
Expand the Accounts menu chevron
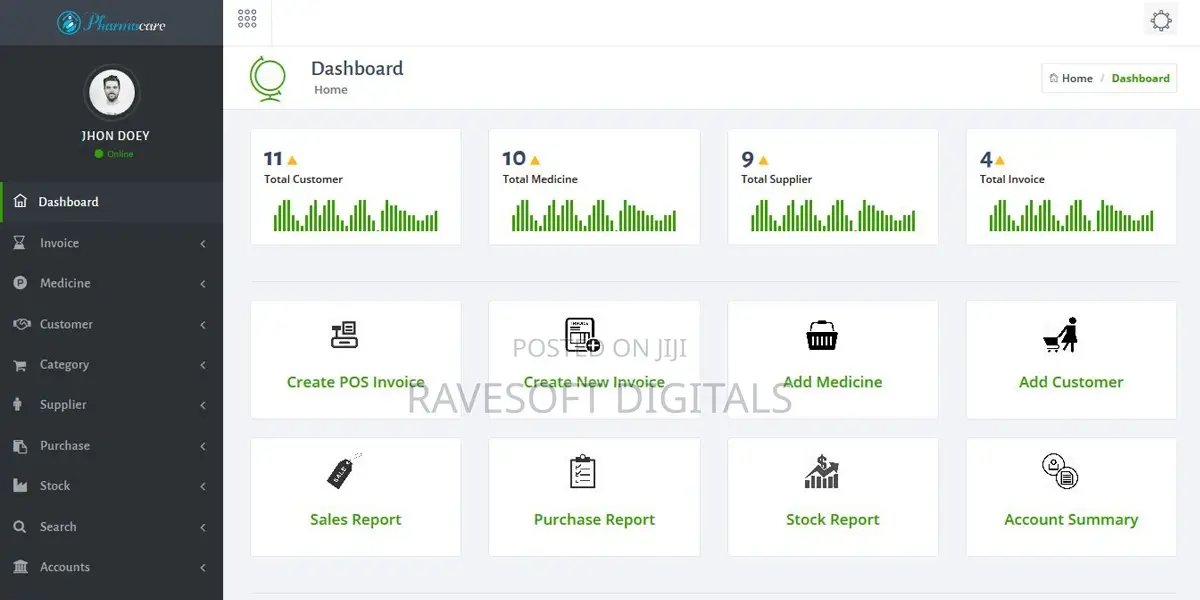tap(203, 567)
